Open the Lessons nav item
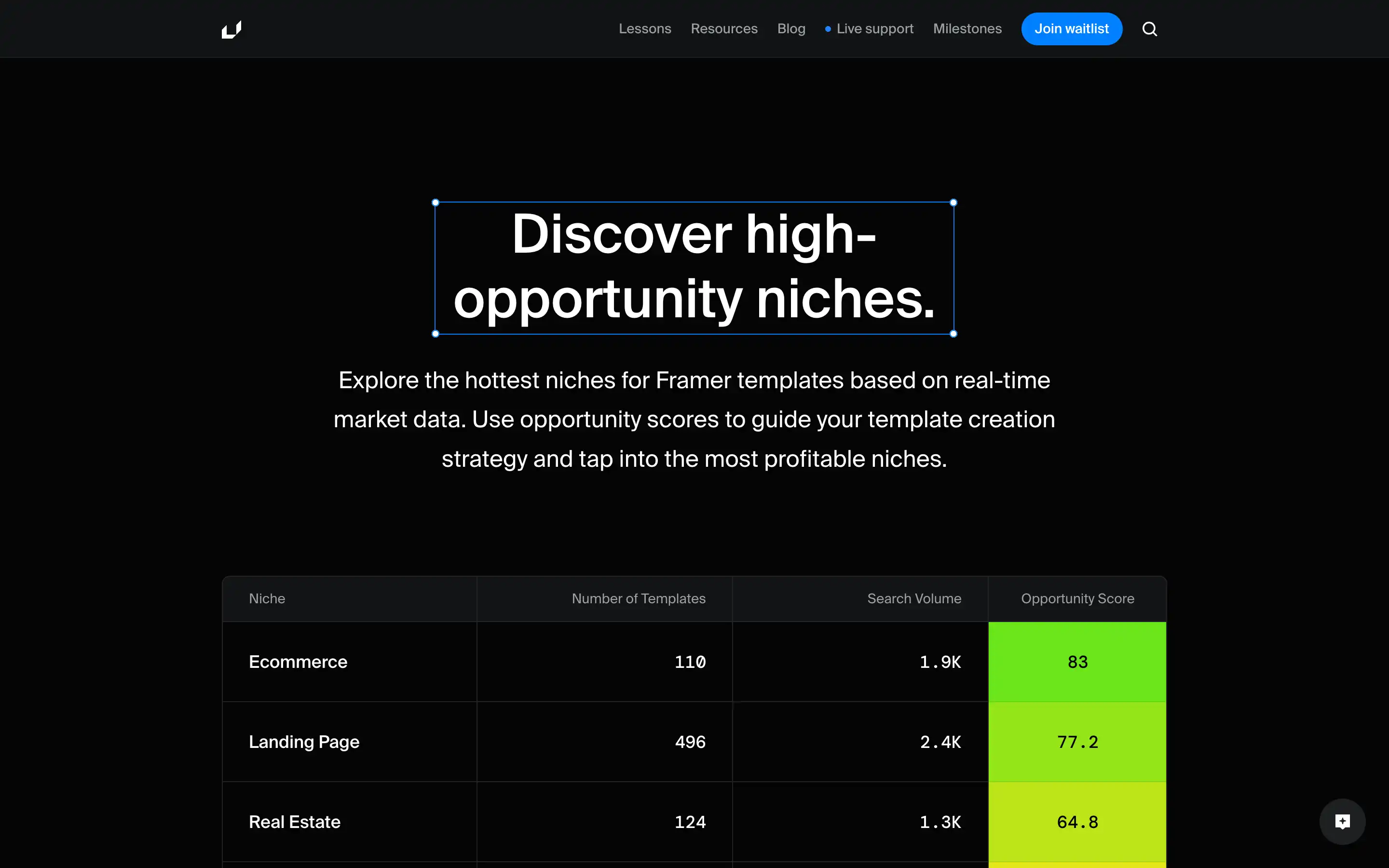This screenshot has width=1389, height=868. (x=644, y=29)
